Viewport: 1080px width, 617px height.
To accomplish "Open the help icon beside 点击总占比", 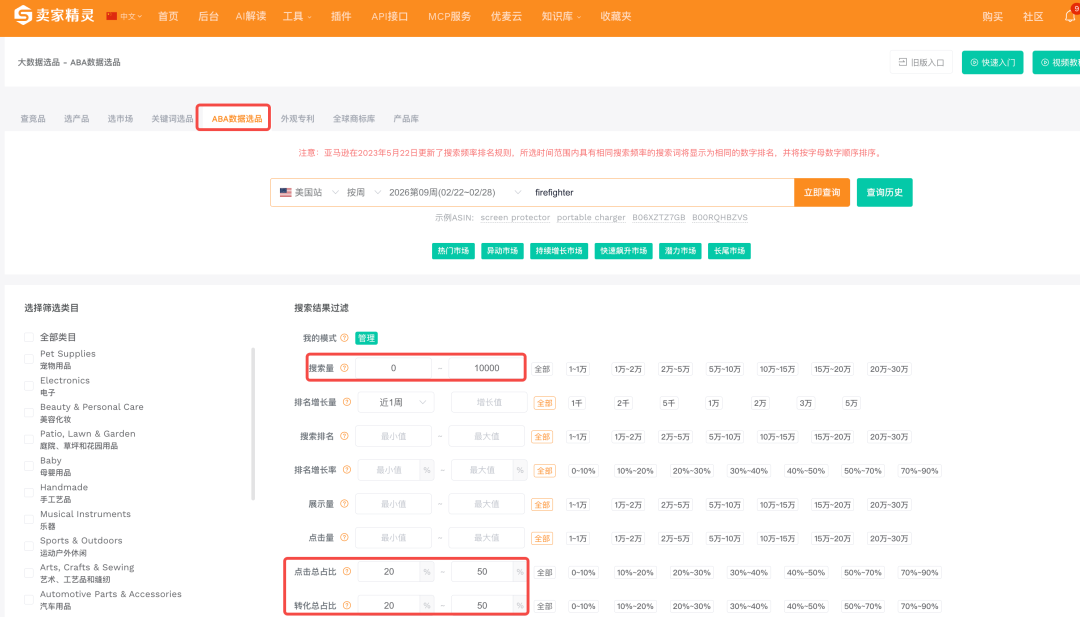I will [x=345, y=571].
